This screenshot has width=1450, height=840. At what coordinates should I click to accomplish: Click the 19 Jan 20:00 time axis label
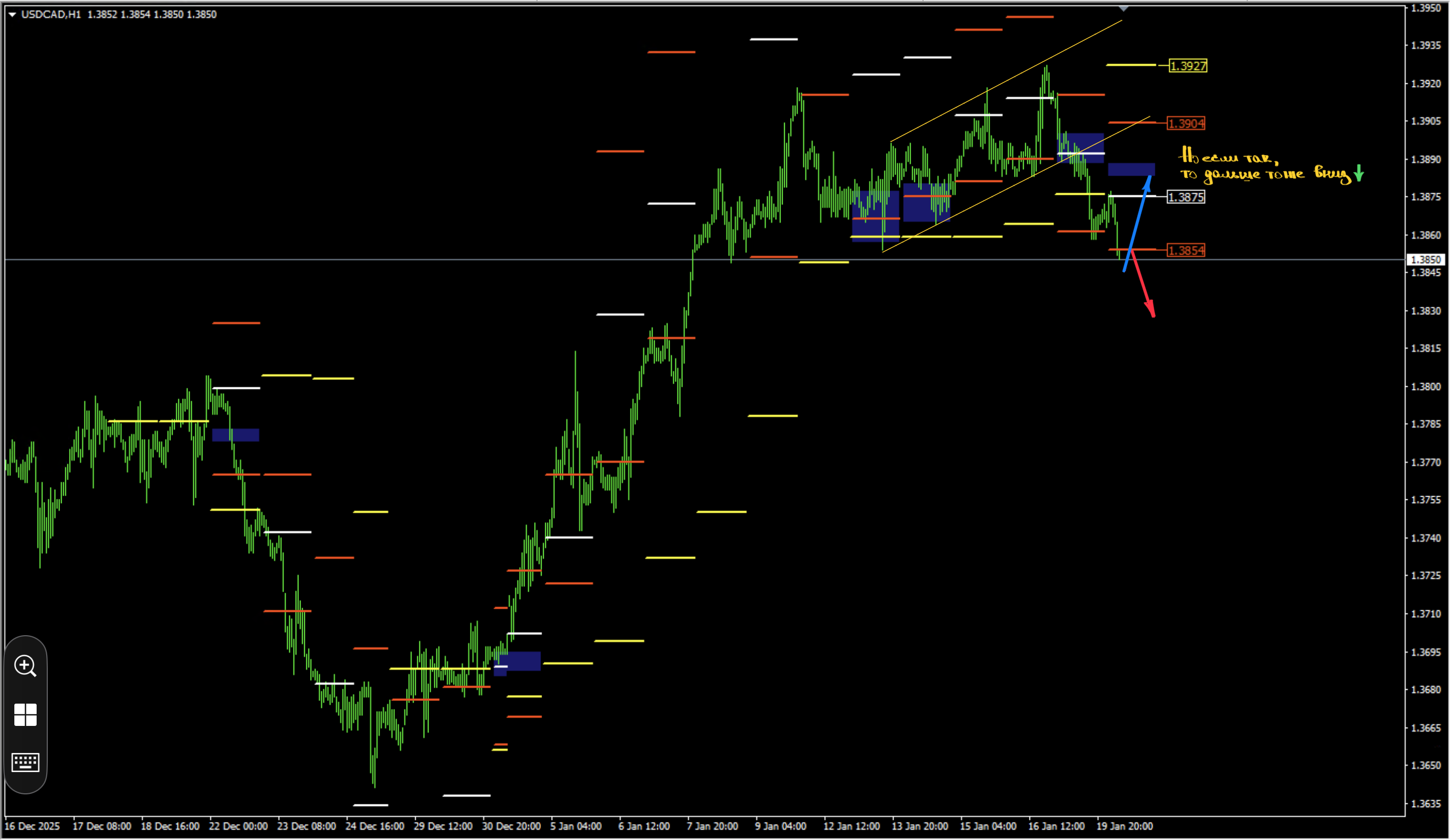tap(1125, 826)
